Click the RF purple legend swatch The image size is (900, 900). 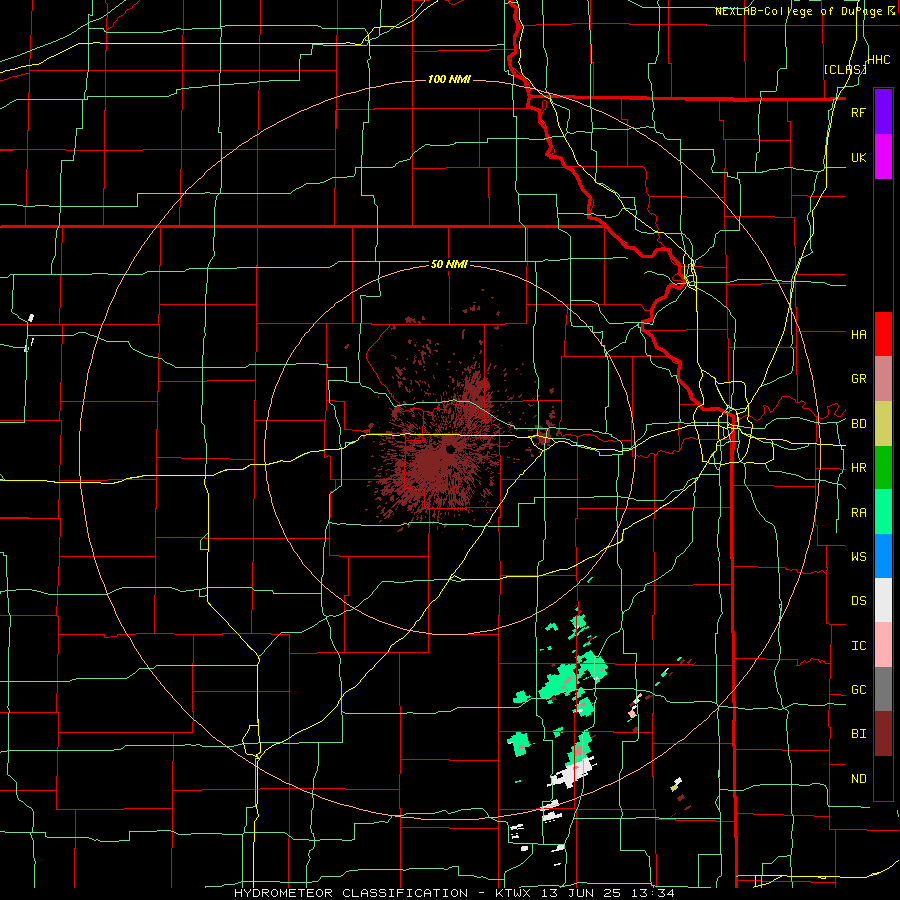click(x=883, y=112)
